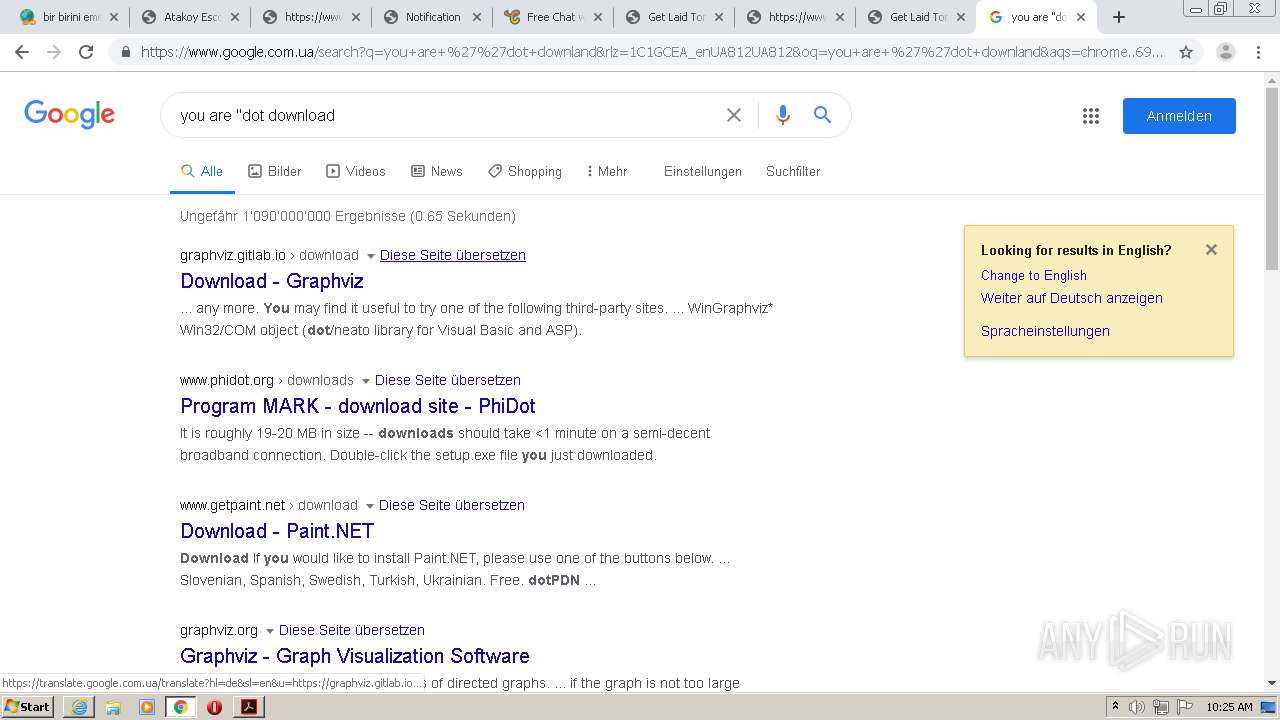Viewport: 1280px width, 720px height.
Task: Close the 'Atakoy Esc' tab
Action: pyautogui.click(x=234, y=17)
